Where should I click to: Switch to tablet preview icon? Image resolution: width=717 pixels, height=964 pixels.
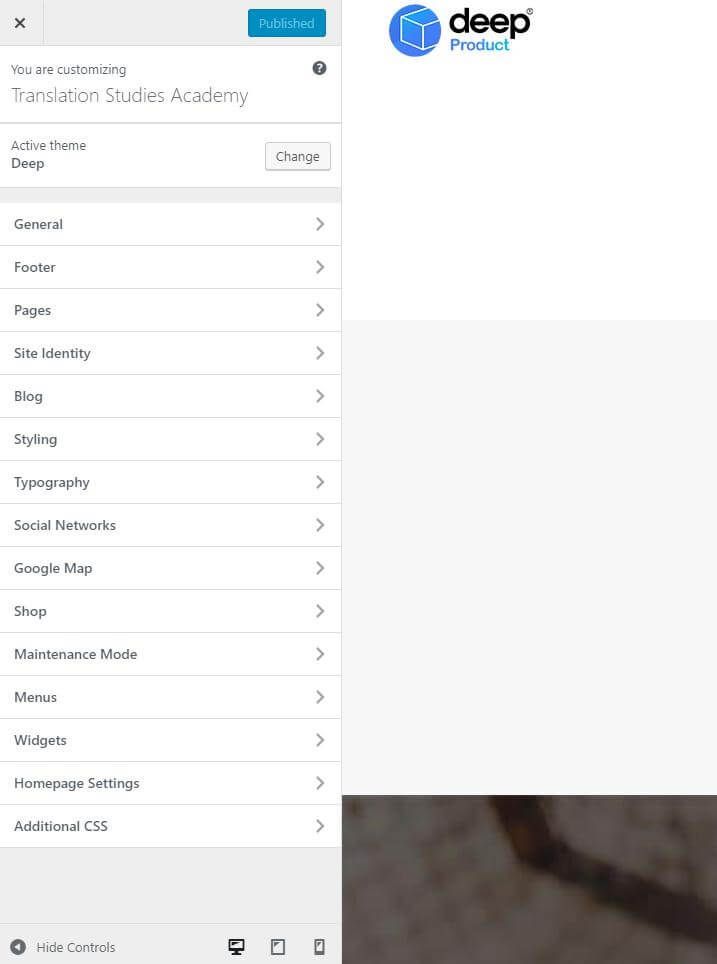click(278, 947)
